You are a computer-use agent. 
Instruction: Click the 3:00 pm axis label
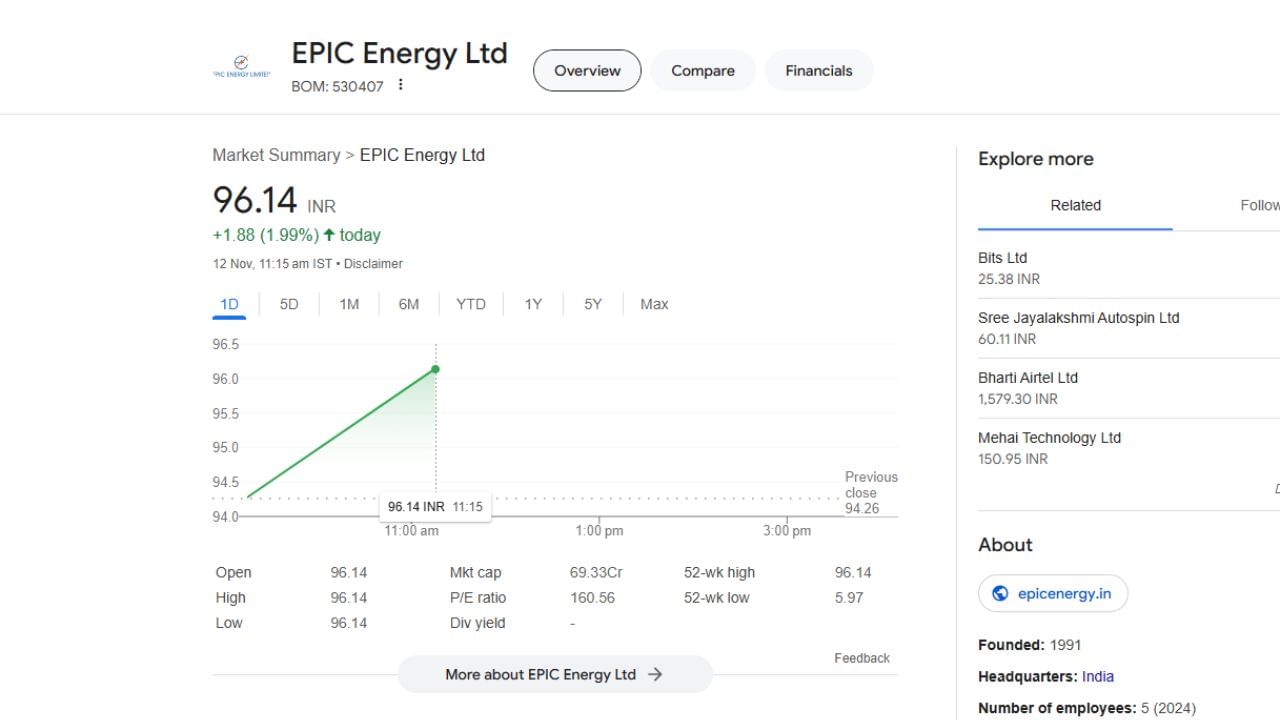tap(787, 531)
